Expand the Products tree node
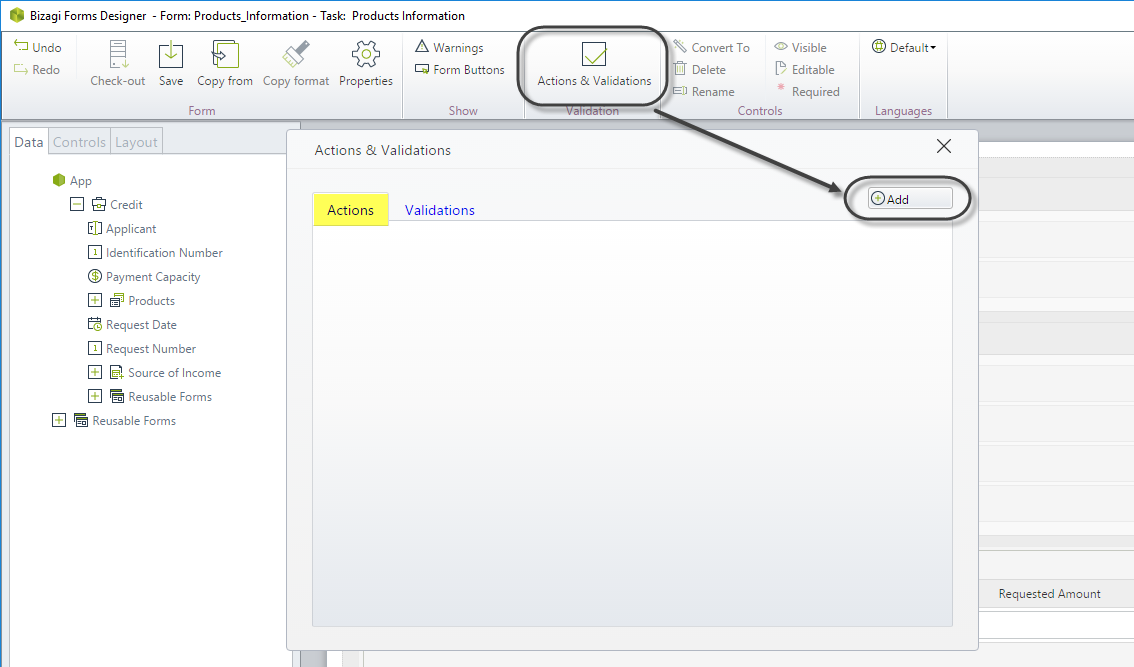 (95, 300)
